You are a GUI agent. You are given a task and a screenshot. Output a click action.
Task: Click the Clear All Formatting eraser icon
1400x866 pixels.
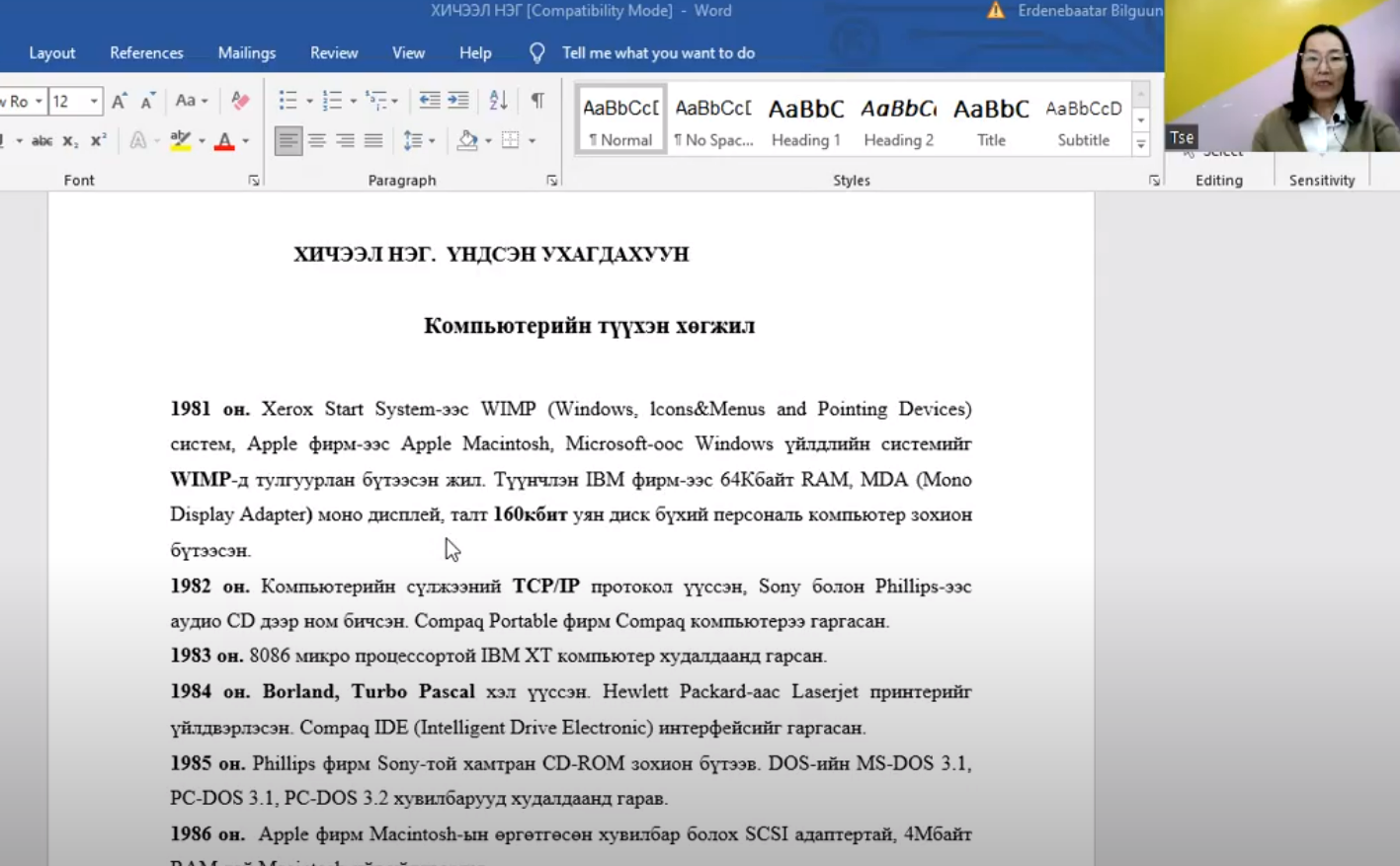point(239,101)
